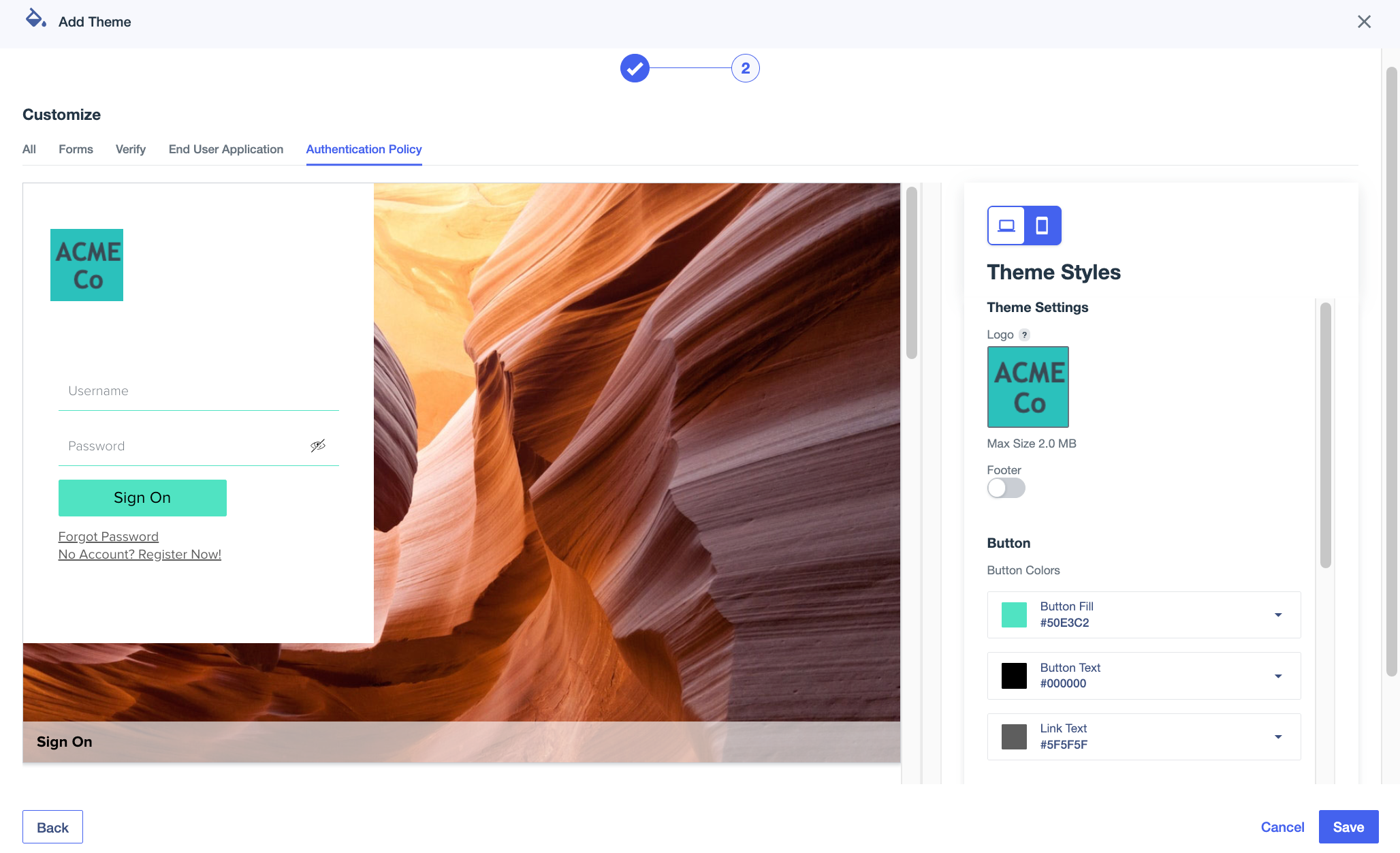Toggle password visibility eye icon
1400x853 pixels.
(x=318, y=446)
